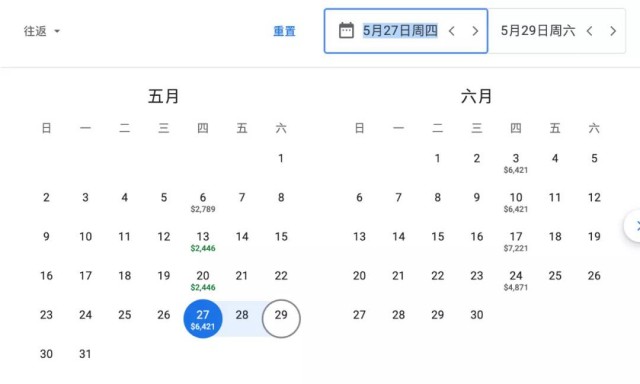
Task: Select June 3 priced $6,421
Action: (516, 163)
